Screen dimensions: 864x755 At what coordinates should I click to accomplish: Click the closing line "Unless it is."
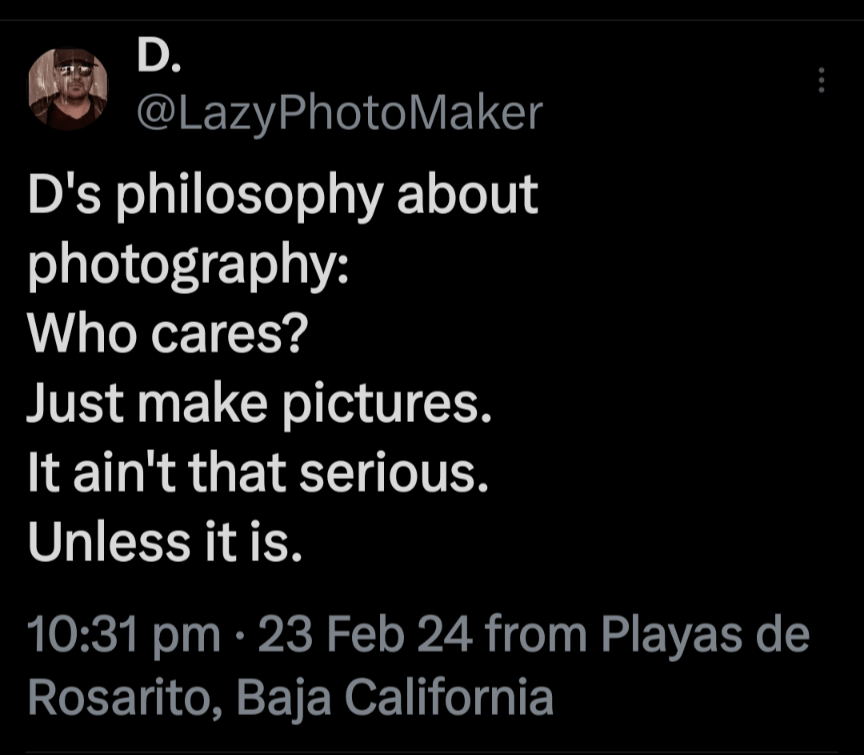[x=164, y=541]
